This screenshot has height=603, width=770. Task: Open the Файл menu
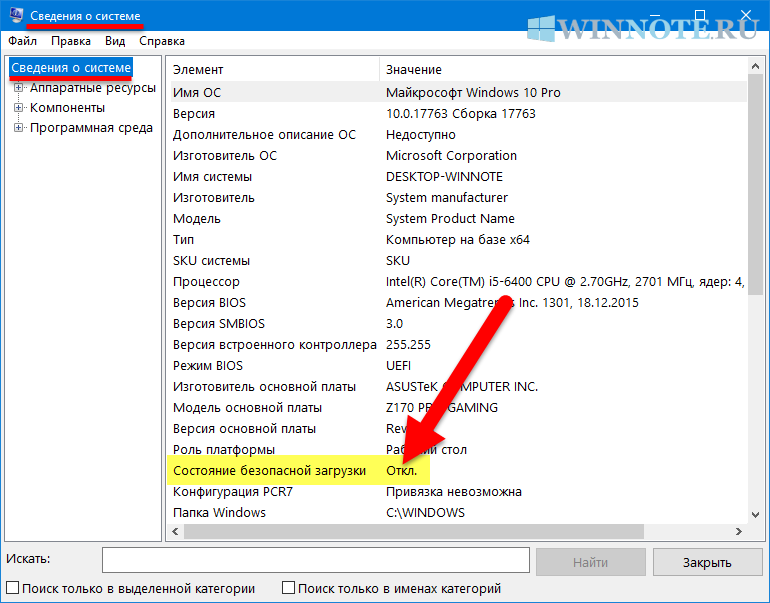click(23, 41)
